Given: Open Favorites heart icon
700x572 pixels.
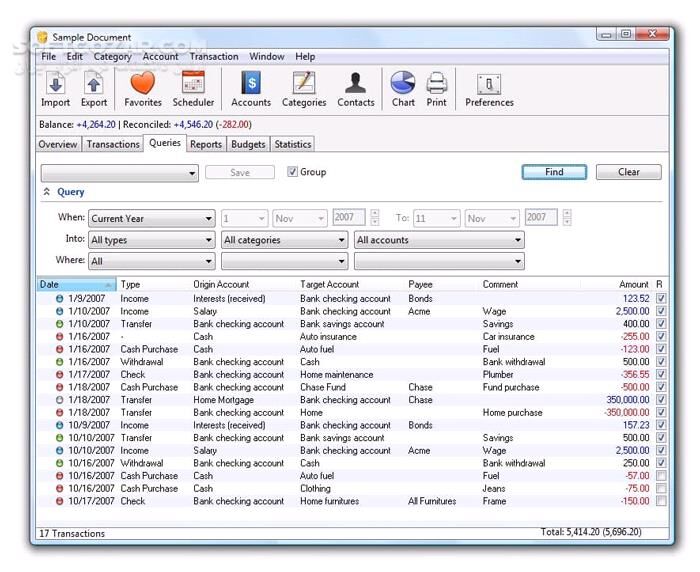Looking at the screenshot, I should click(143, 84).
